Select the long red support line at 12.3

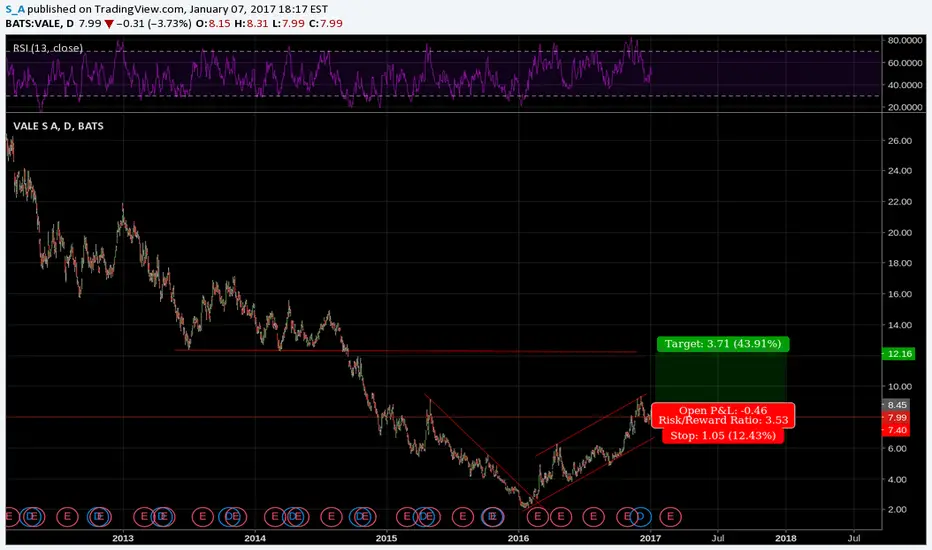[x=405, y=351]
